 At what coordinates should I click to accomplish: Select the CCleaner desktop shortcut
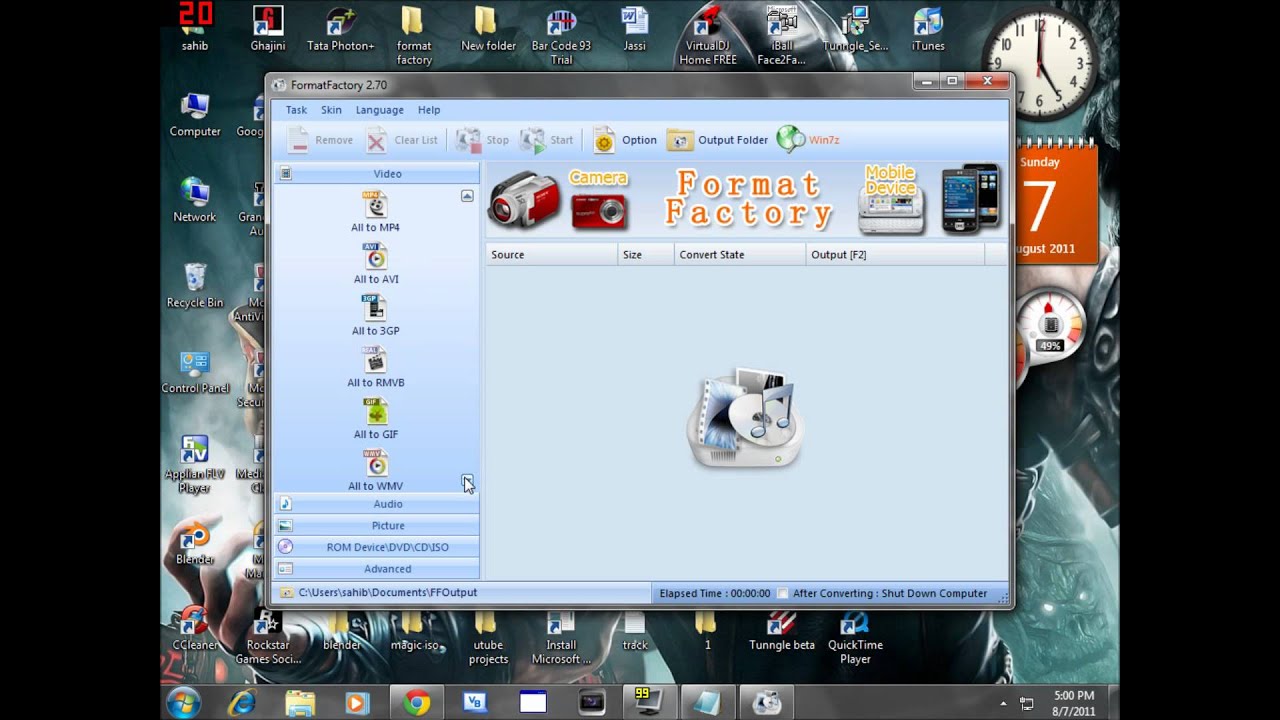[x=195, y=630]
